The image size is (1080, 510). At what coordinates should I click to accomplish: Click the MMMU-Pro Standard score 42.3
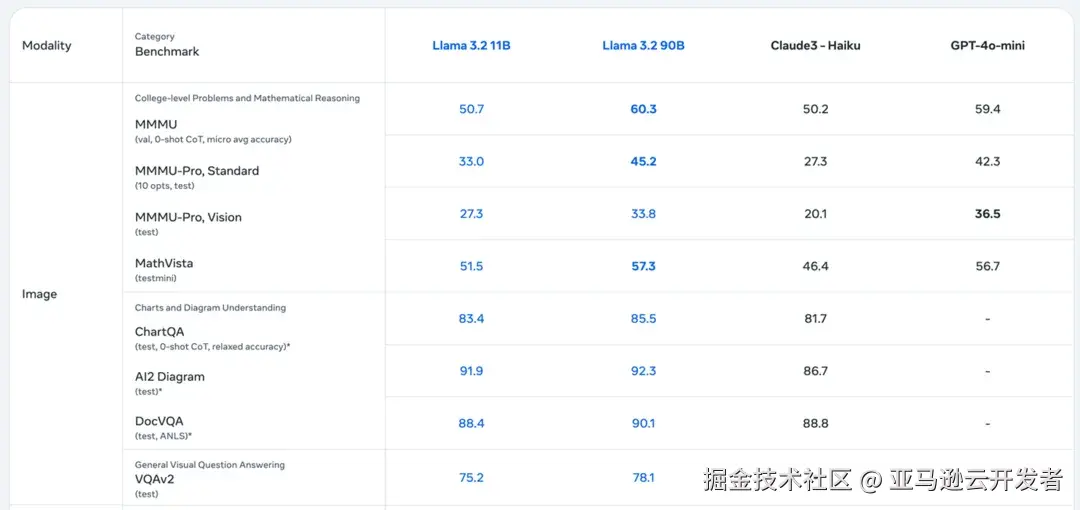(987, 161)
